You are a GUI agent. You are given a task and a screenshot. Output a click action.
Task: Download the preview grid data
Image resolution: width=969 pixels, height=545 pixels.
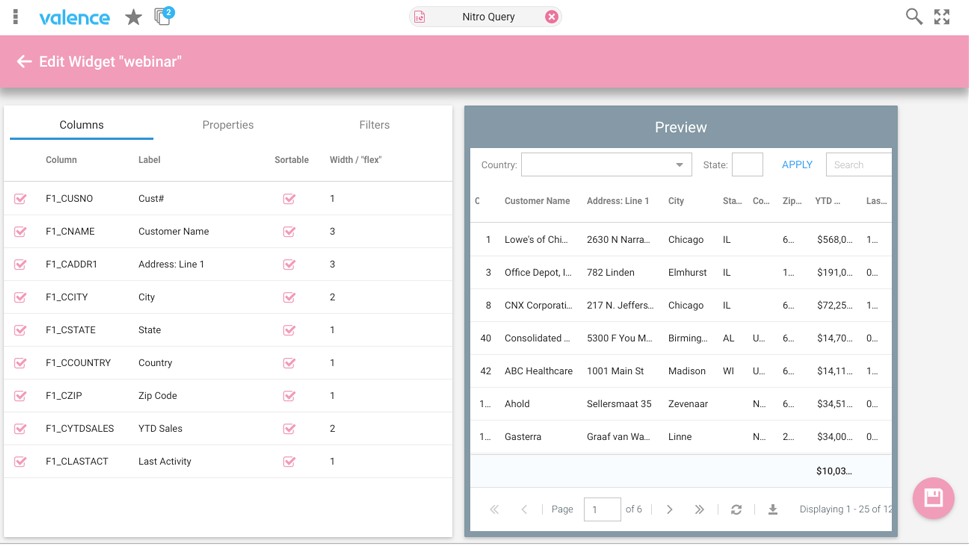pyautogui.click(x=772, y=509)
